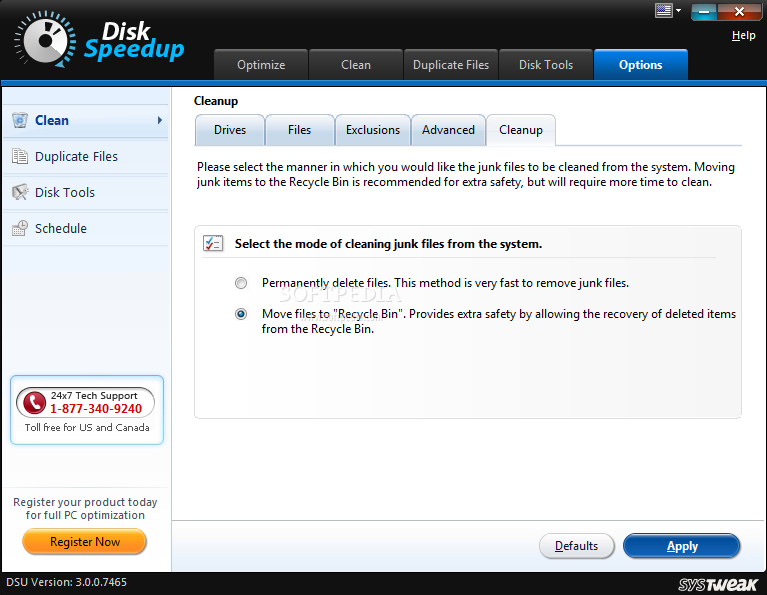Screen dimensions: 767x595
Task: Click the red phone support icon
Action: click(x=34, y=403)
